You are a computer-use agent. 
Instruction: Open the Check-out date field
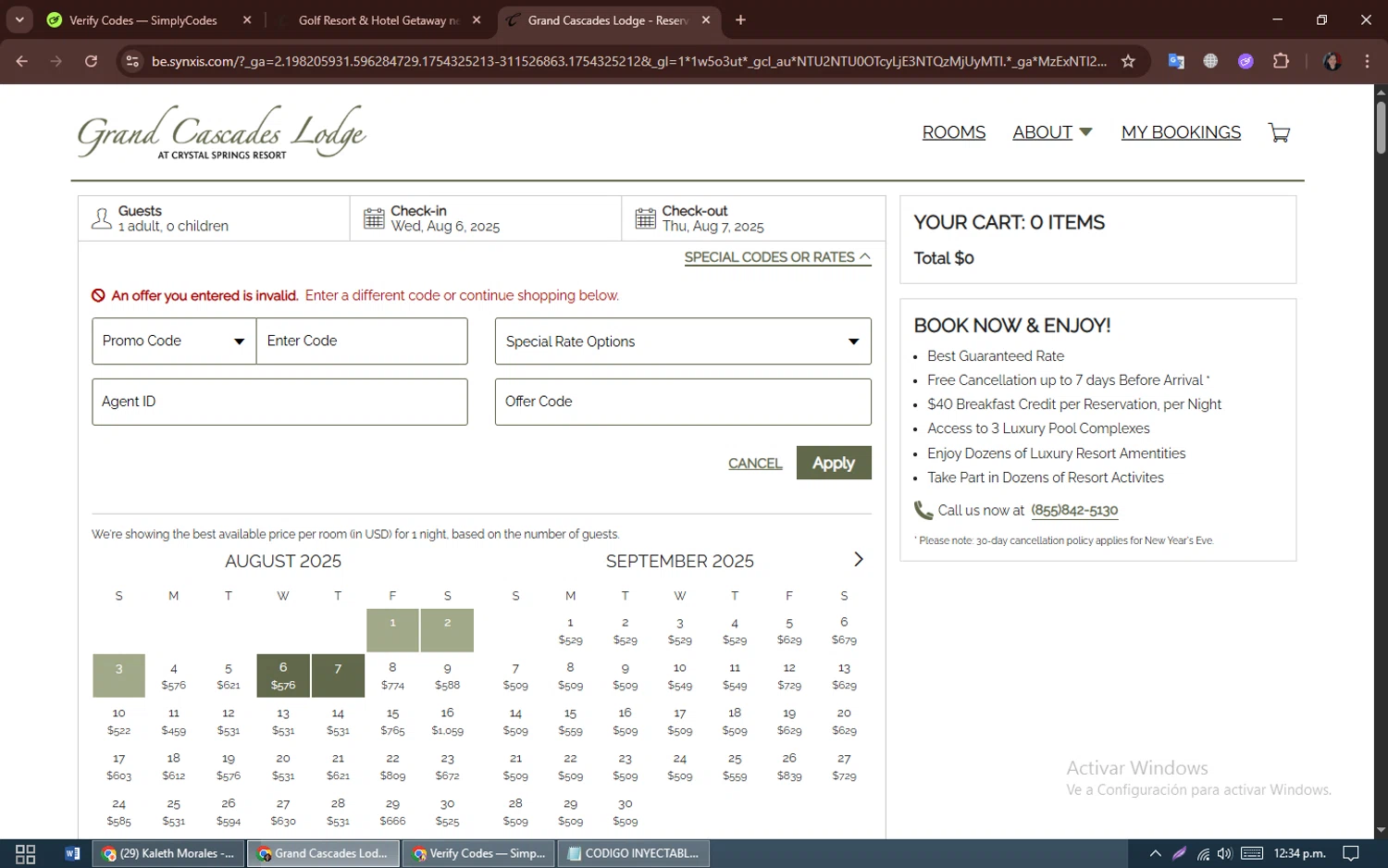(x=753, y=218)
